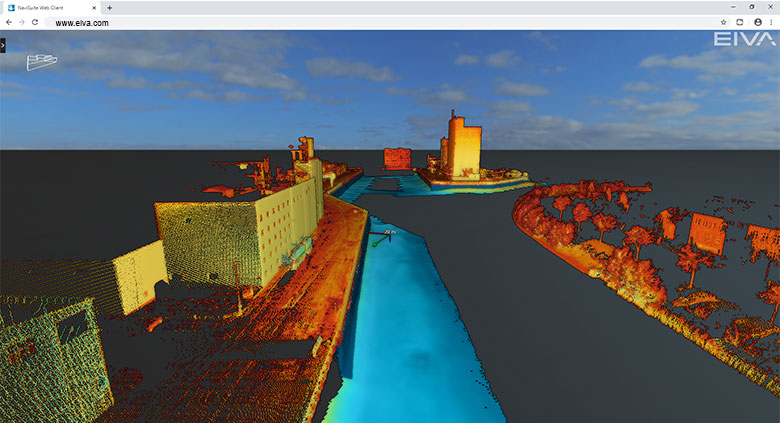Screen dimensions: 780x423
Task: Open the browser three-dot menu
Action: 771,22
